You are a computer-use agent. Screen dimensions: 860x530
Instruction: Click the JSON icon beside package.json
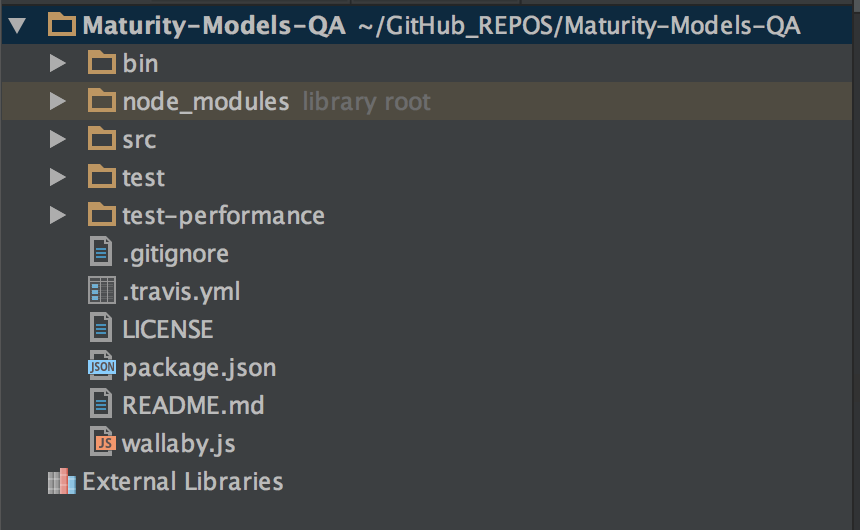pos(102,367)
